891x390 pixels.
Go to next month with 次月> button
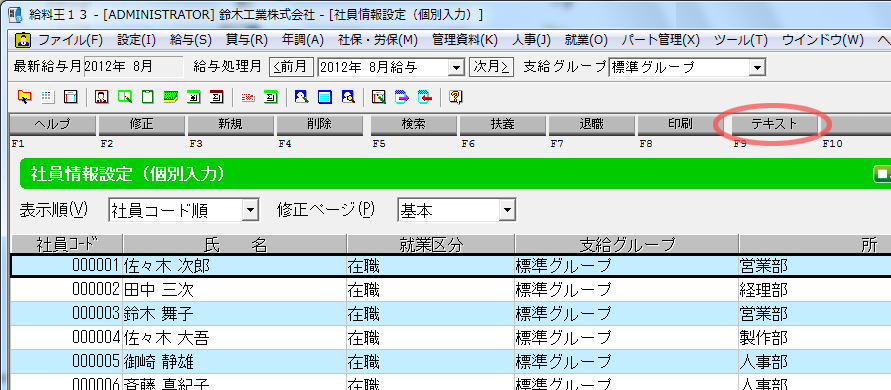point(492,67)
